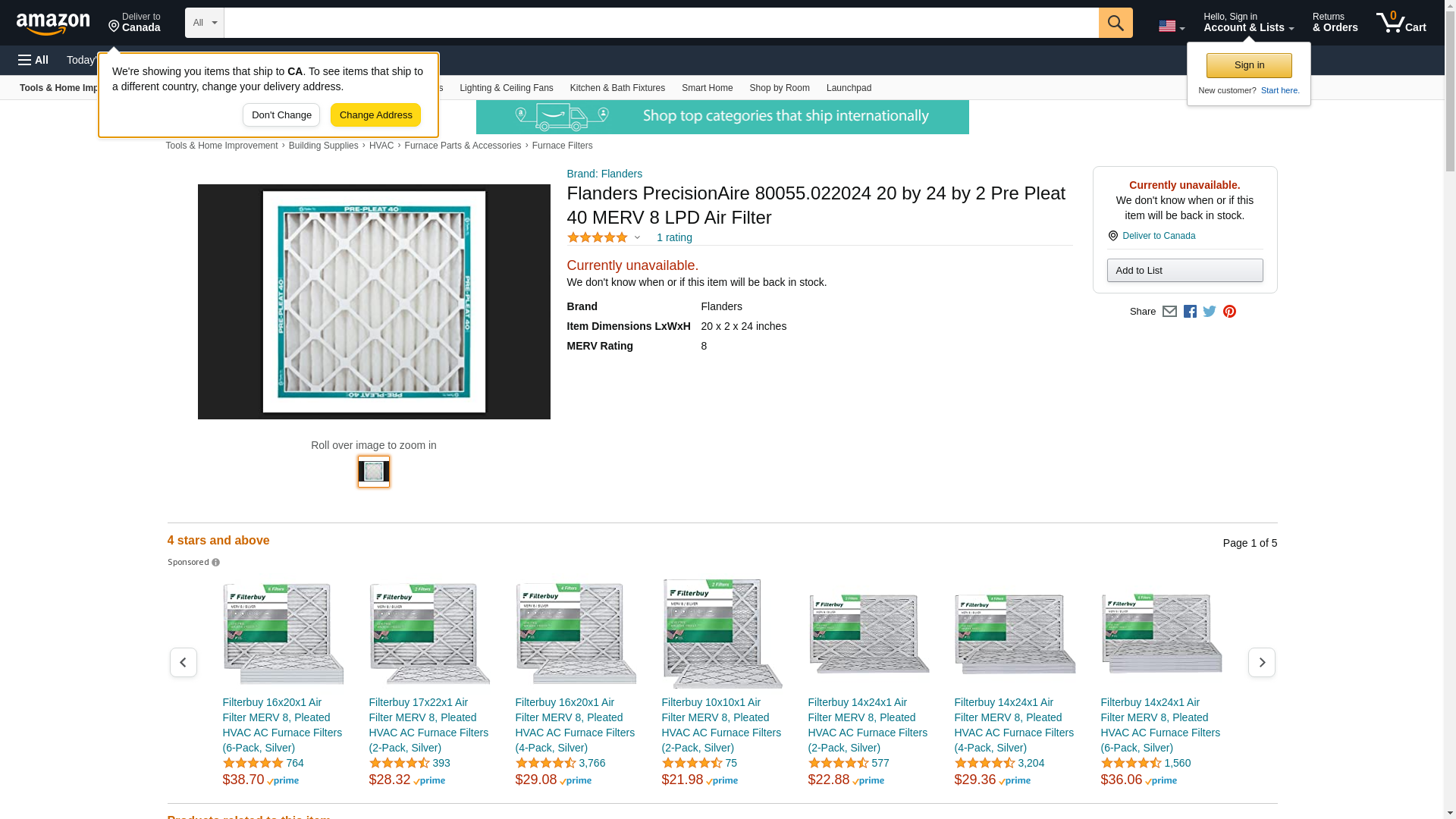Share product on Twitter
The width and height of the screenshot is (1456, 819).
point(1210,312)
